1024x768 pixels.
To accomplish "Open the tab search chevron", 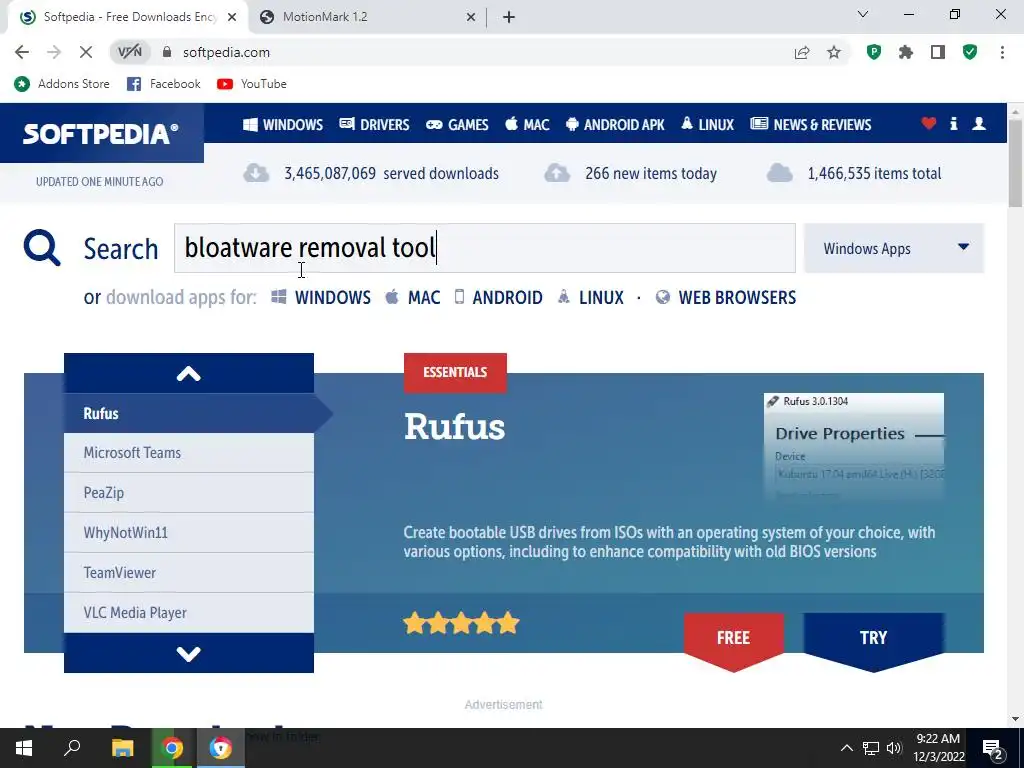I will pos(863,14).
